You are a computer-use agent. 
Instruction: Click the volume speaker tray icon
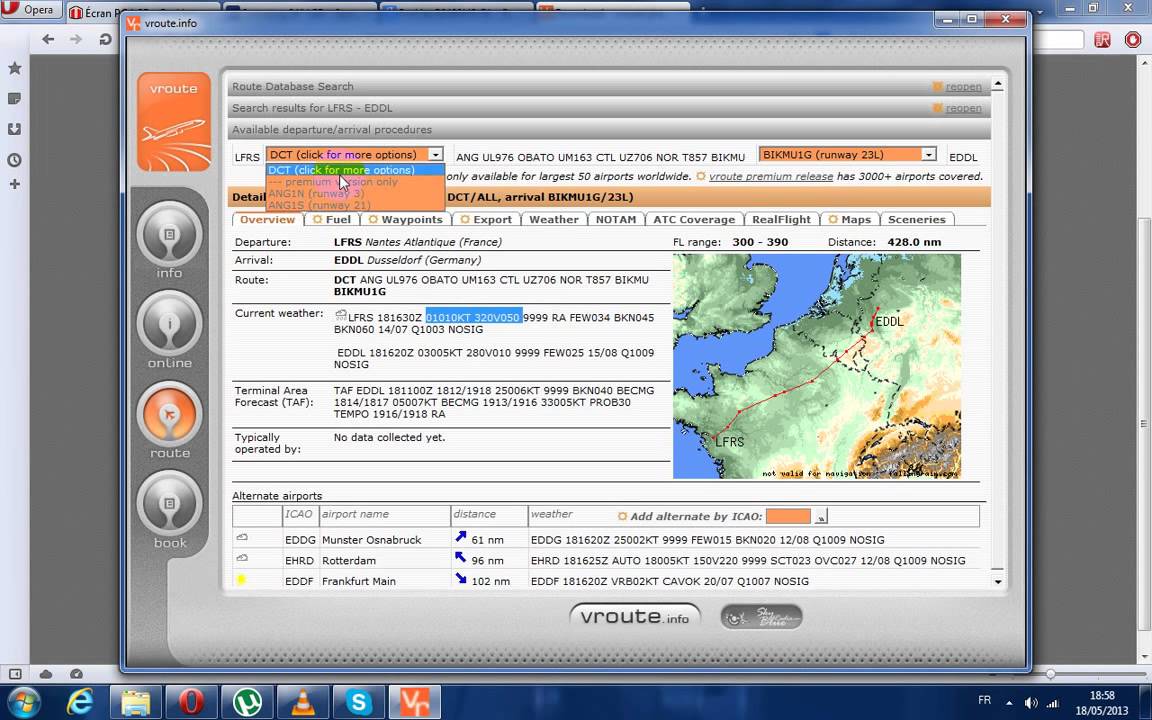pos(1031,703)
